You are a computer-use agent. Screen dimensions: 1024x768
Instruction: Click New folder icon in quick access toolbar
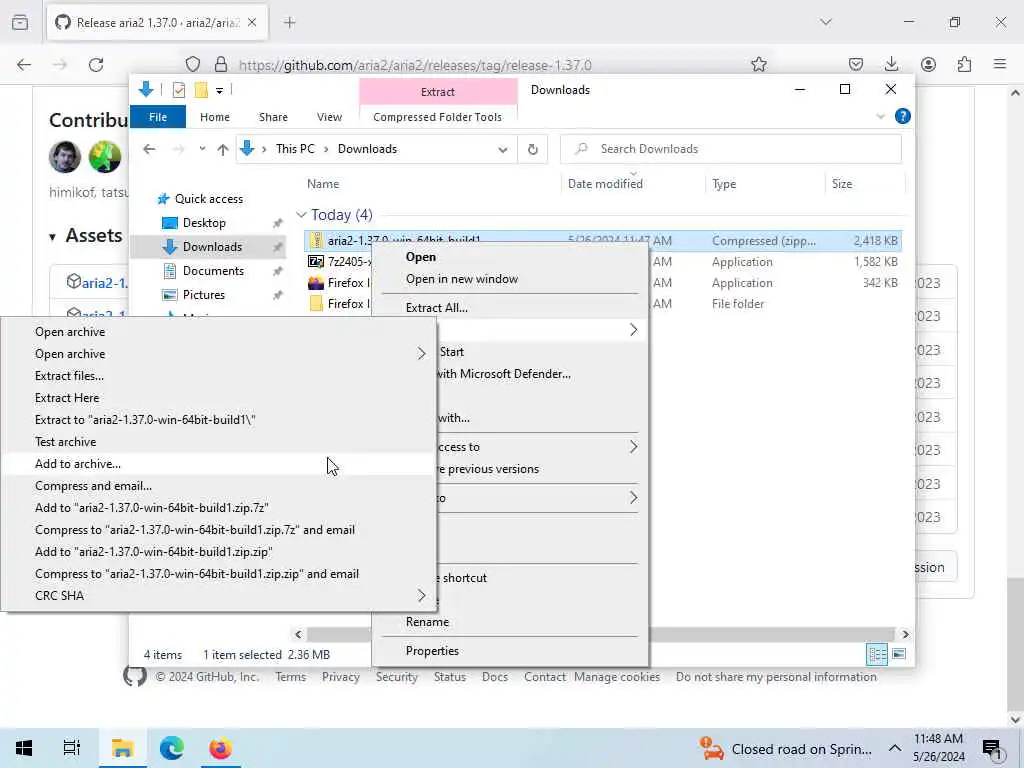click(x=201, y=90)
